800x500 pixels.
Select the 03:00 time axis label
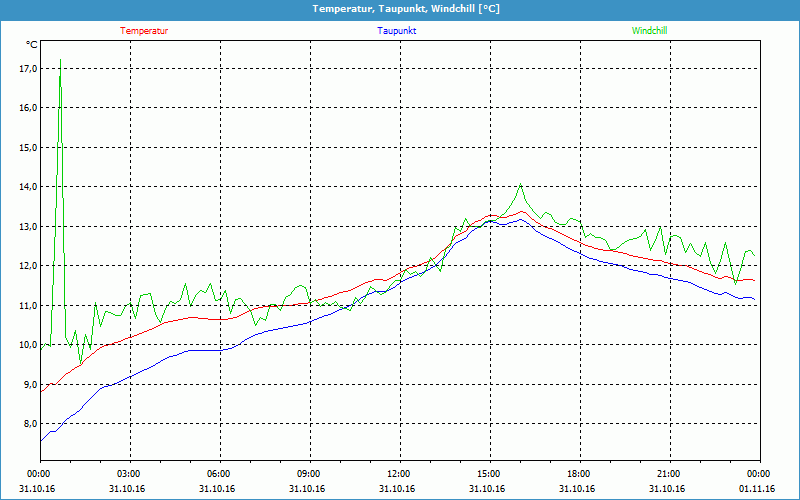coord(129,474)
